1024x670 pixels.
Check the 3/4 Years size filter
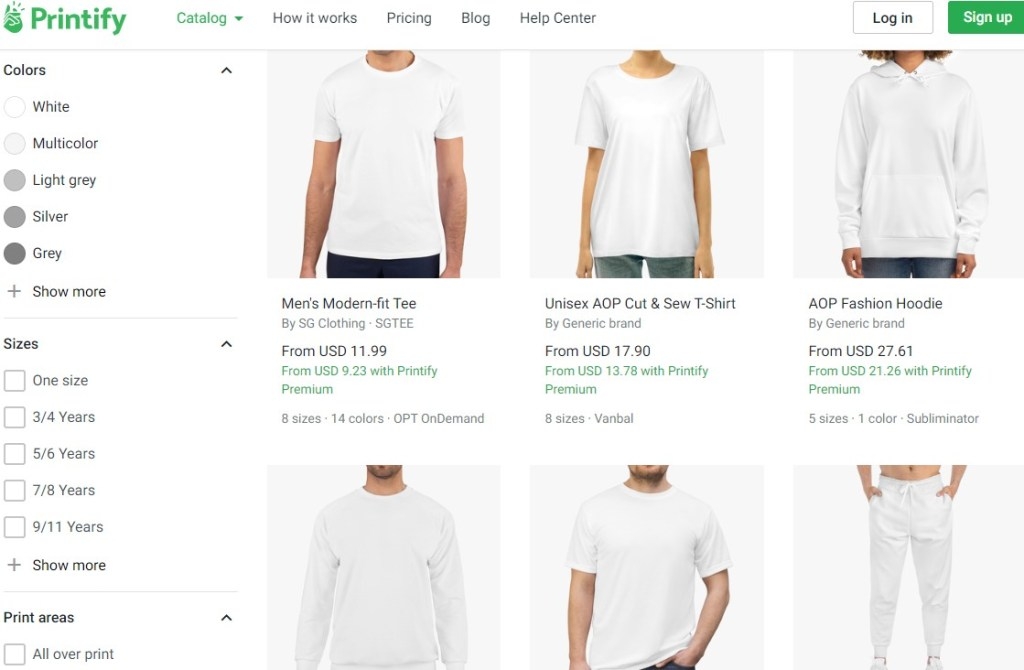tap(14, 417)
